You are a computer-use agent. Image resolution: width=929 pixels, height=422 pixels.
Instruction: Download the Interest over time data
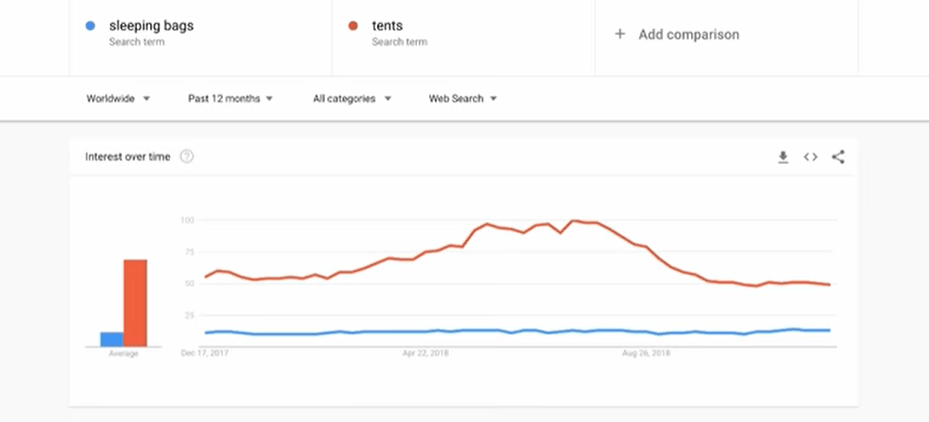click(x=783, y=157)
